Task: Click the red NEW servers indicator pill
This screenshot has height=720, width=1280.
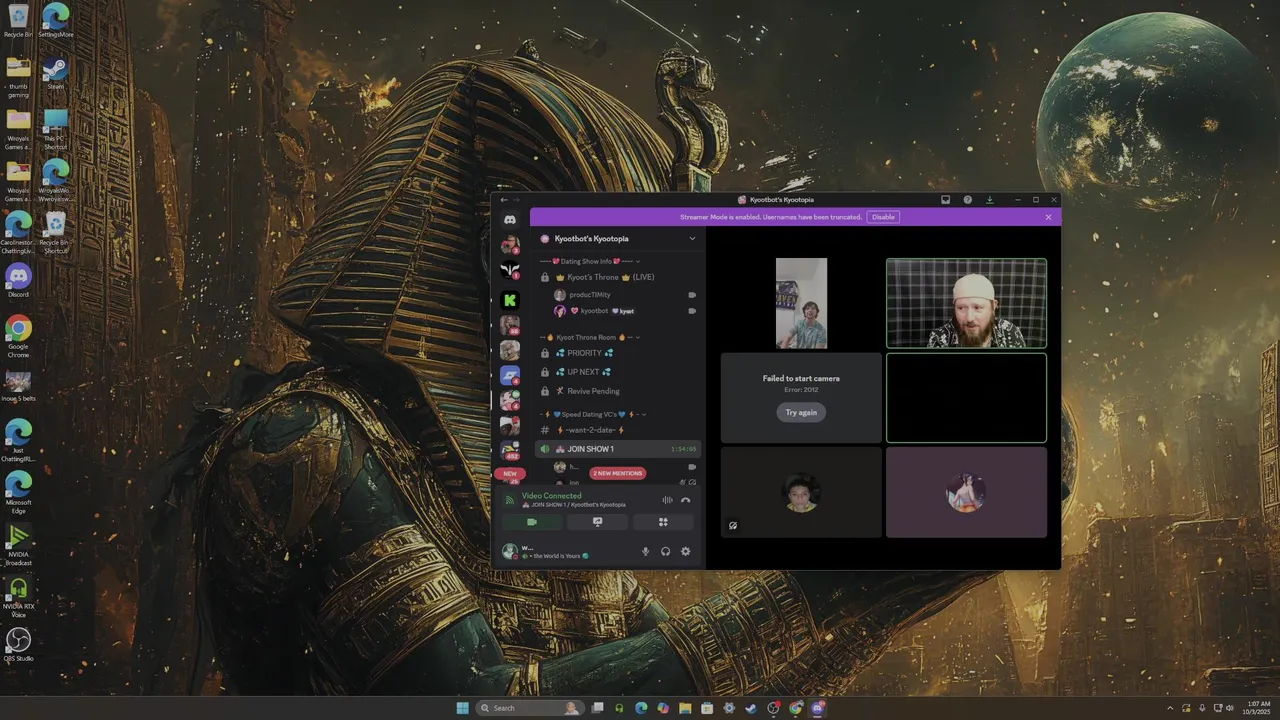Action: pyautogui.click(x=510, y=474)
